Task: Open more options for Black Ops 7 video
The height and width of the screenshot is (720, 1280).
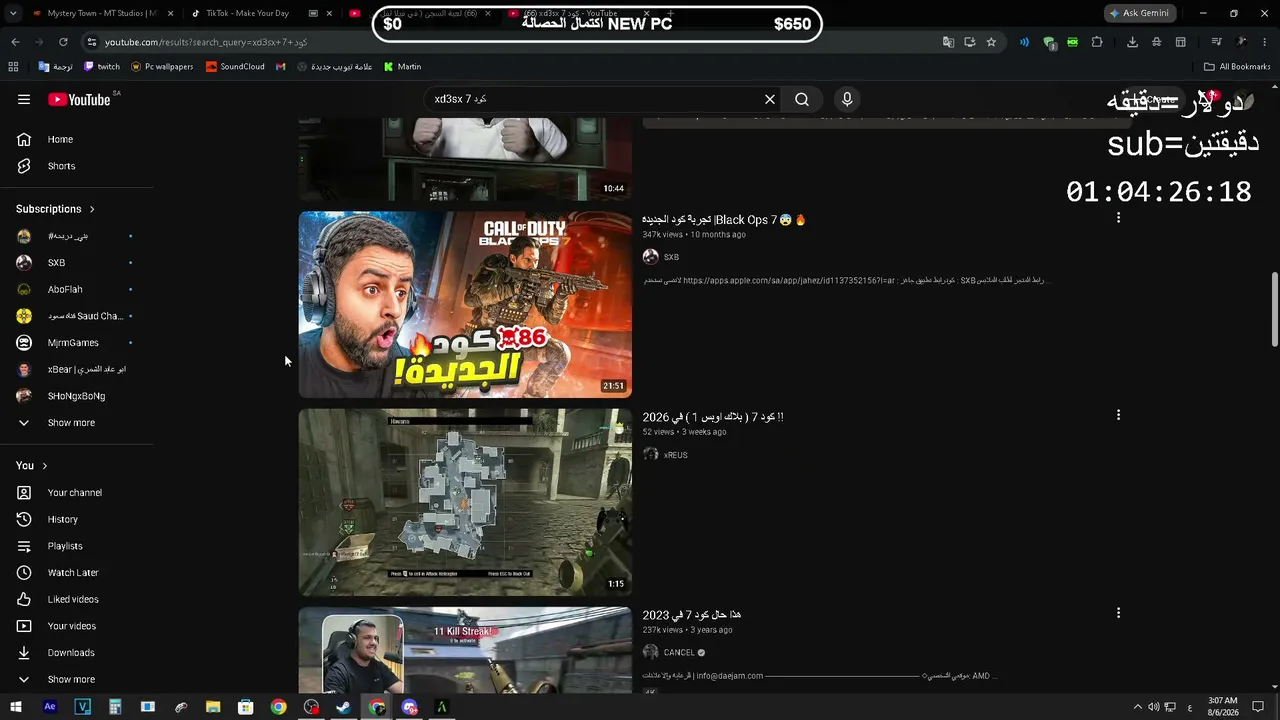Action: tap(1118, 218)
